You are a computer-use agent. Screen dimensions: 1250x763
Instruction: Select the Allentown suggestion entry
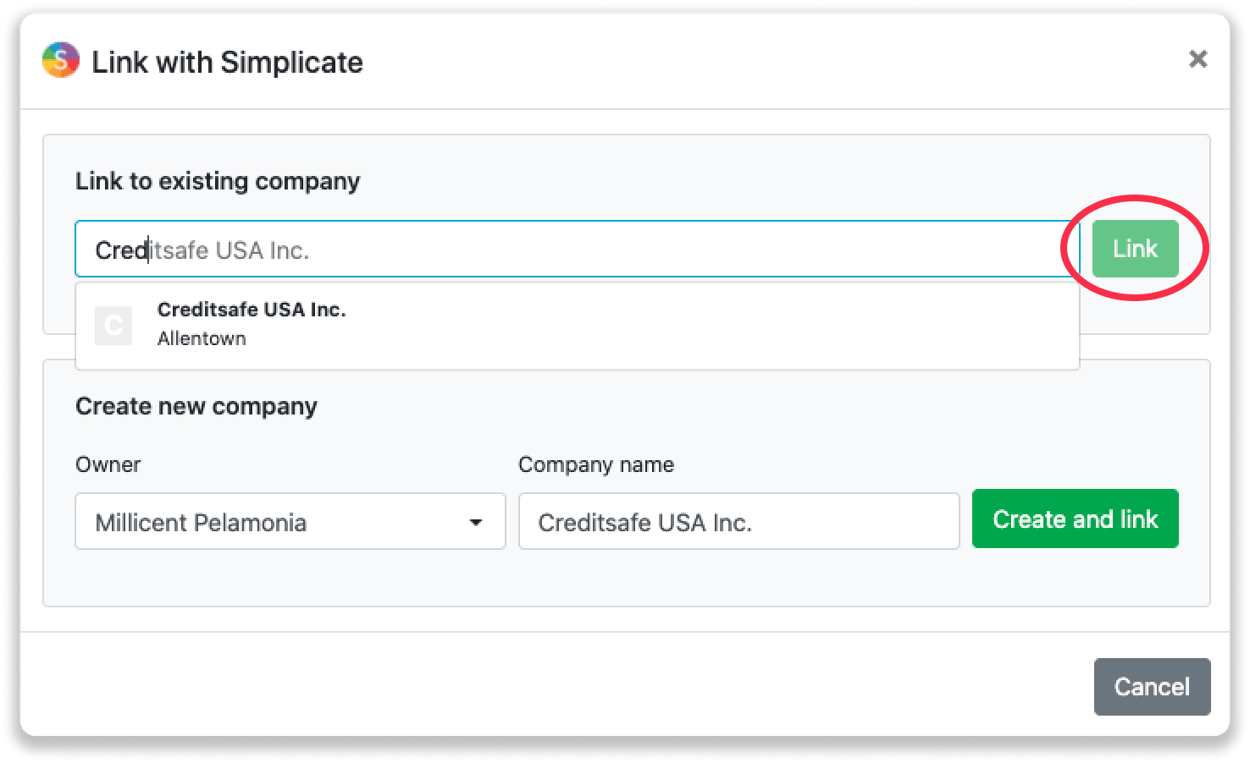coord(201,338)
